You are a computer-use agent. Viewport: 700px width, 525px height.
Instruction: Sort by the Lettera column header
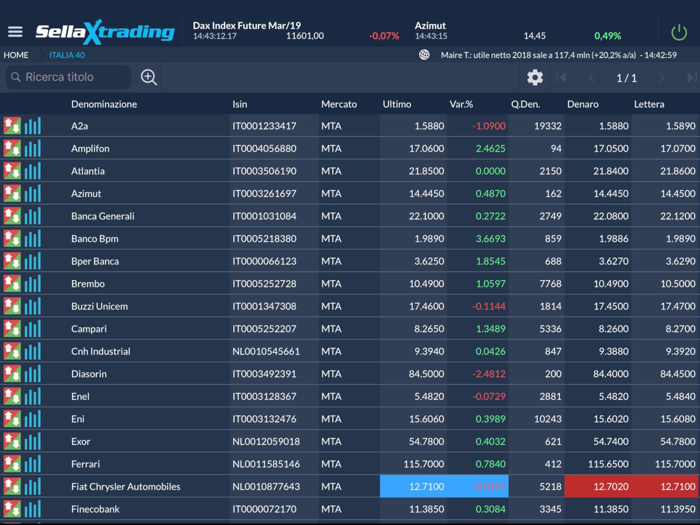(x=649, y=104)
